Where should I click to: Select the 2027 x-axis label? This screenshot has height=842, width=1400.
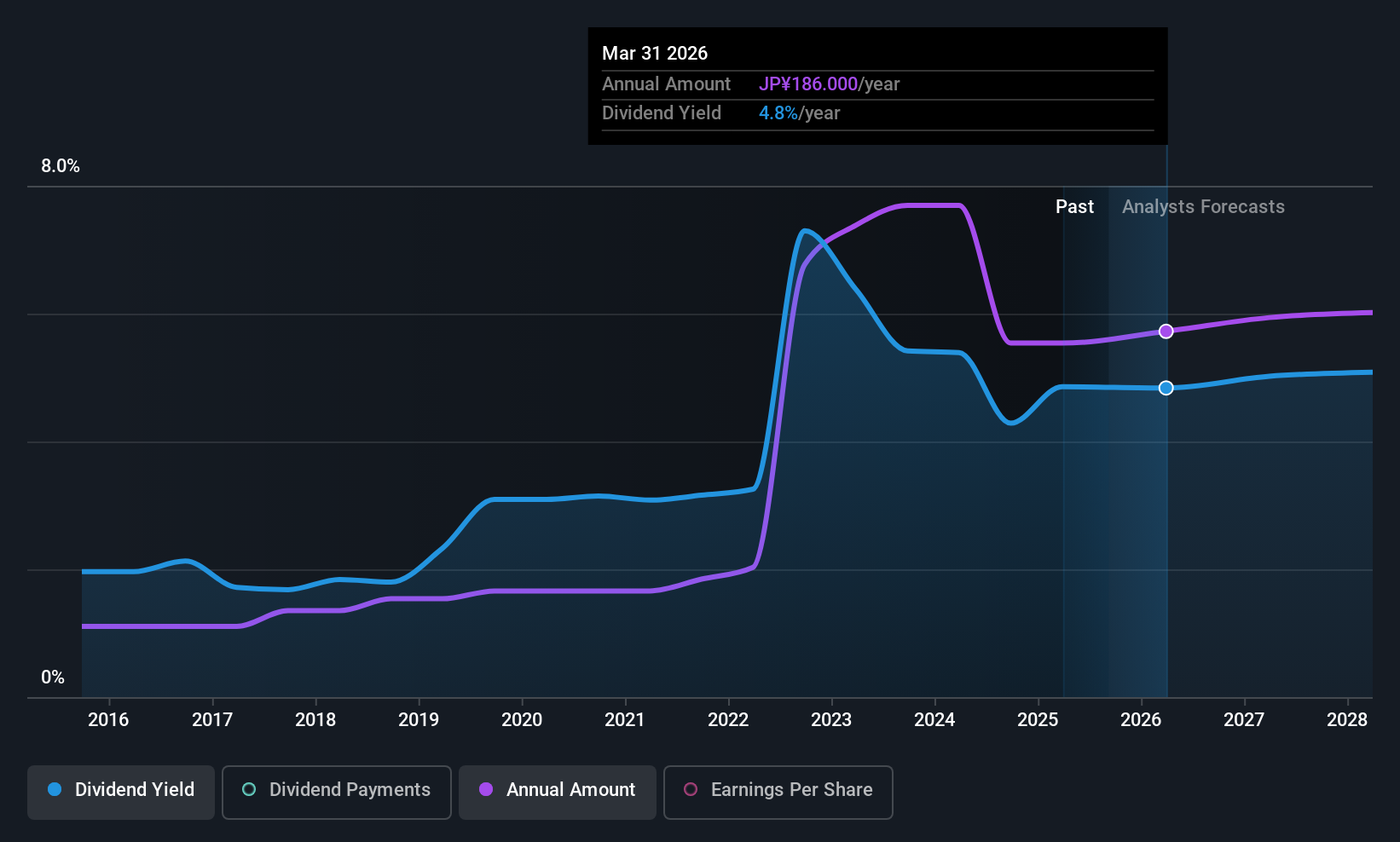pyautogui.click(x=1244, y=719)
